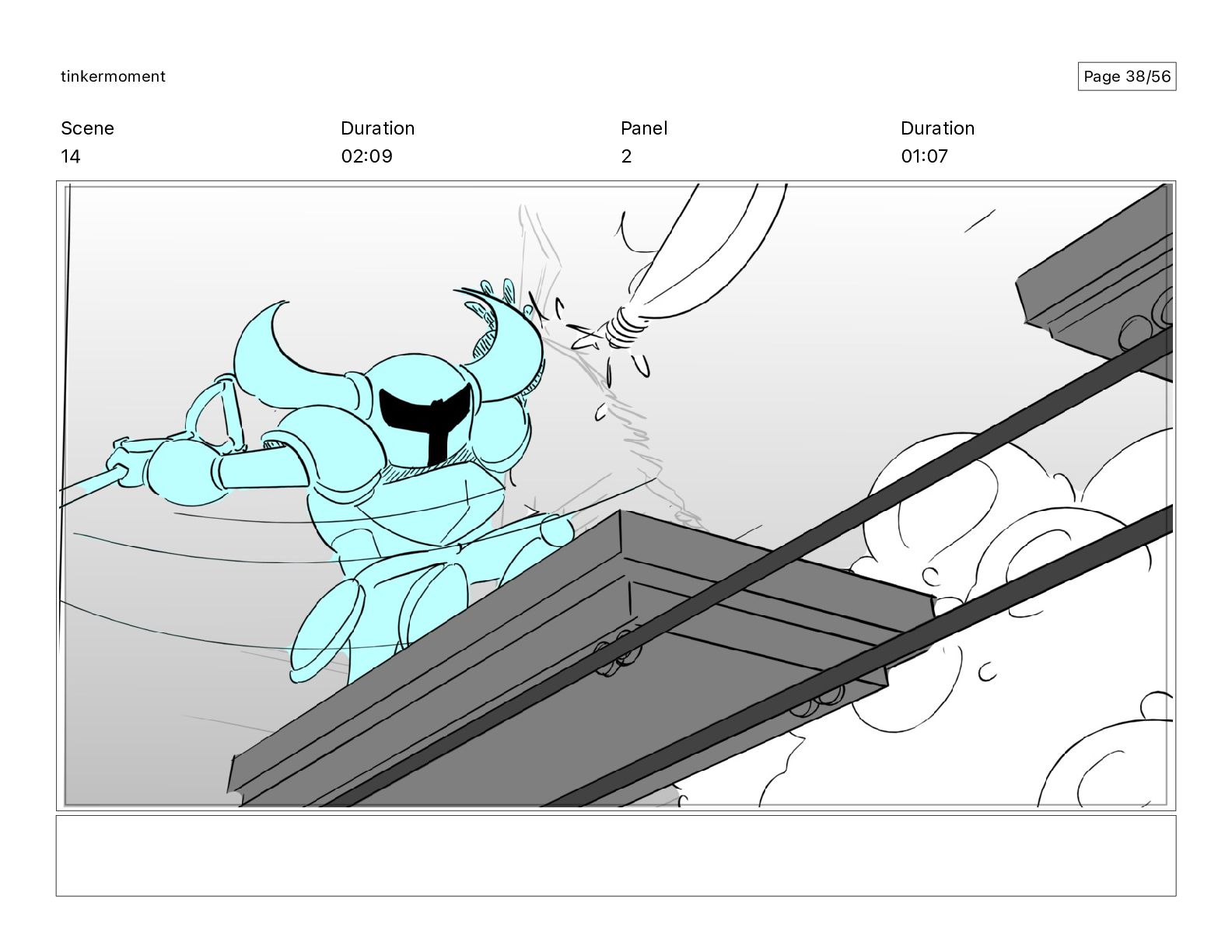Screen dimensions: 1232x952
Task: Select panel number 2
Action: (x=626, y=156)
